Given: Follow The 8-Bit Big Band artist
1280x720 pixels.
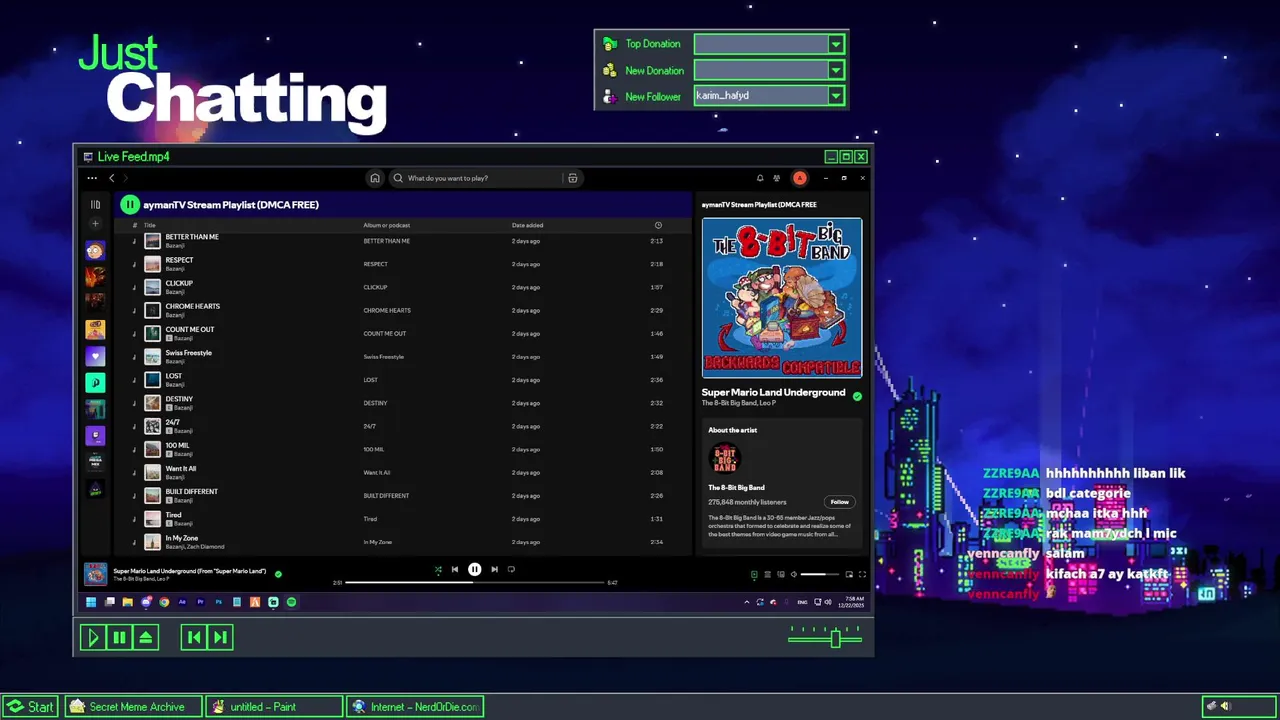Looking at the screenshot, I should (x=839, y=502).
